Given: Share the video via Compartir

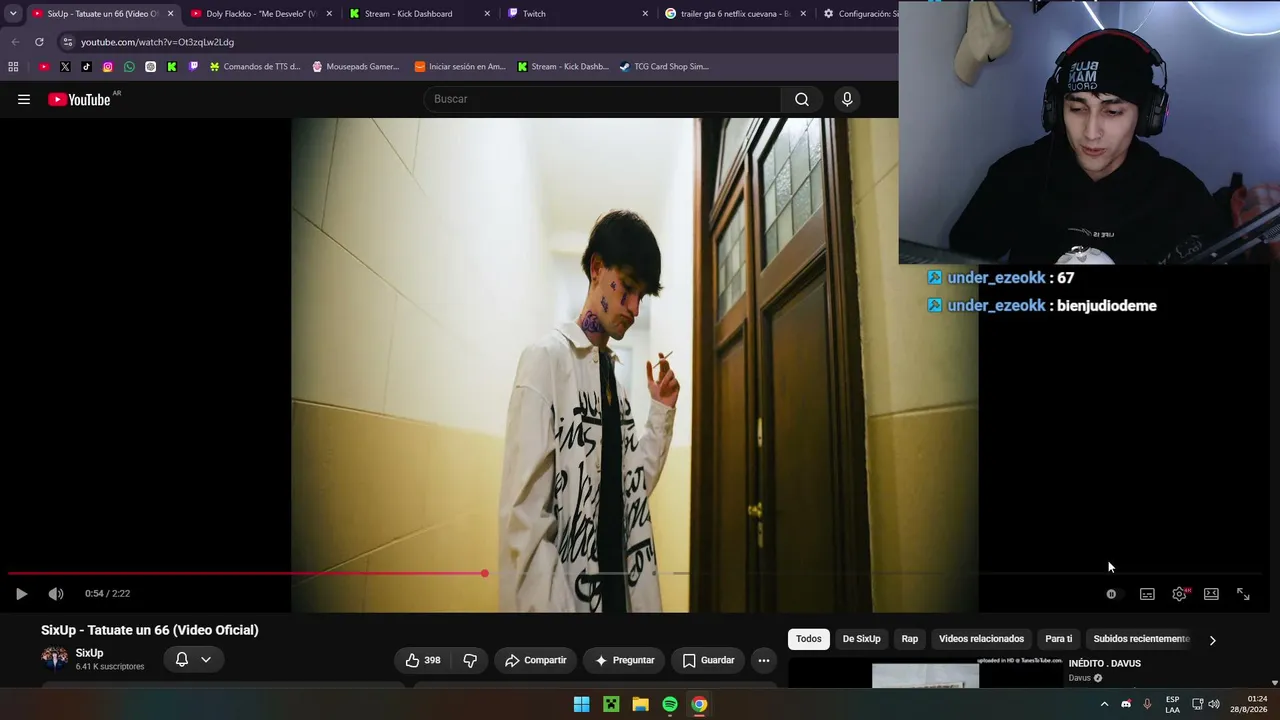Looking at the screenshot, I should pyautogui.click(x=535, y=660).
